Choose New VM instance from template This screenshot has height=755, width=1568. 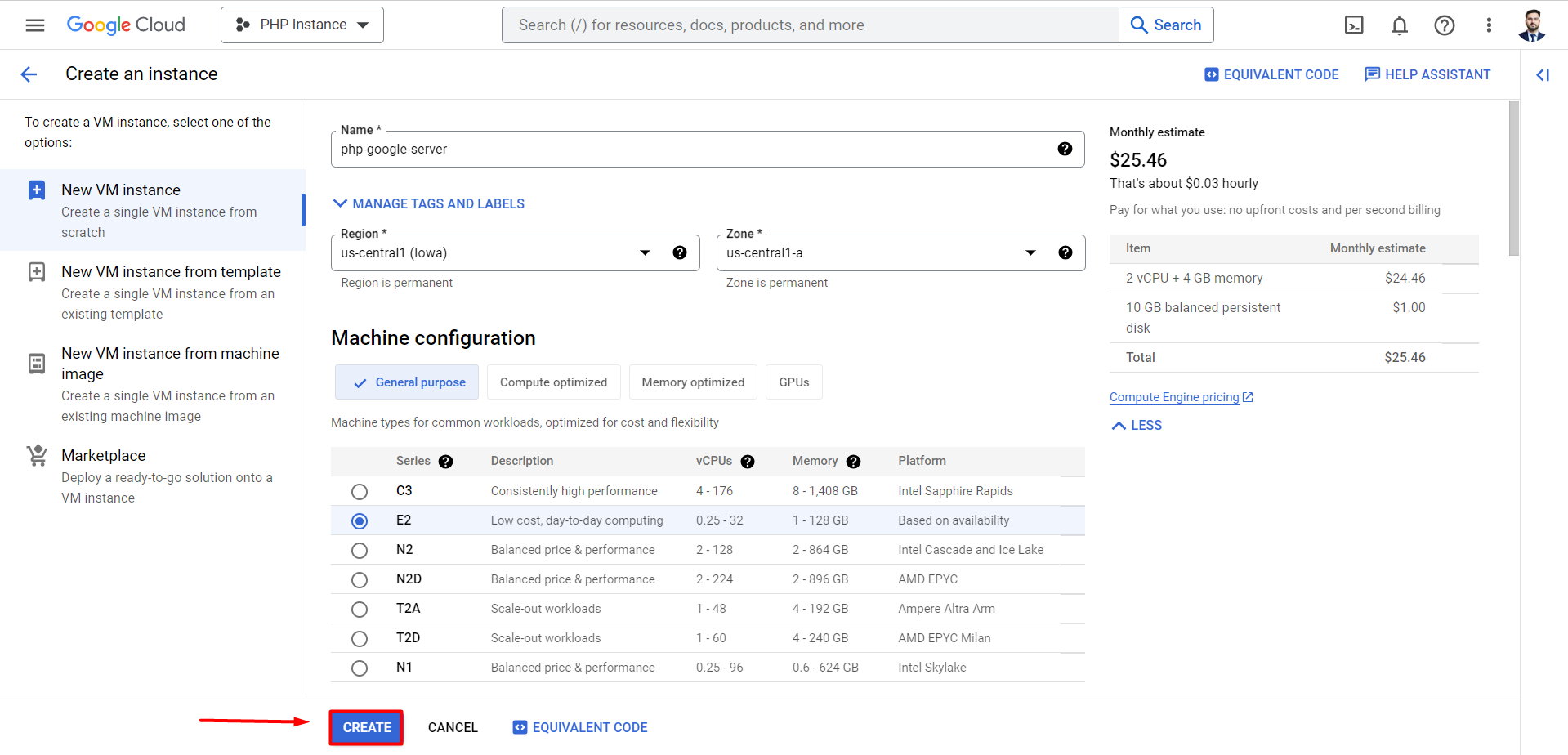click(x=153, y=292)
